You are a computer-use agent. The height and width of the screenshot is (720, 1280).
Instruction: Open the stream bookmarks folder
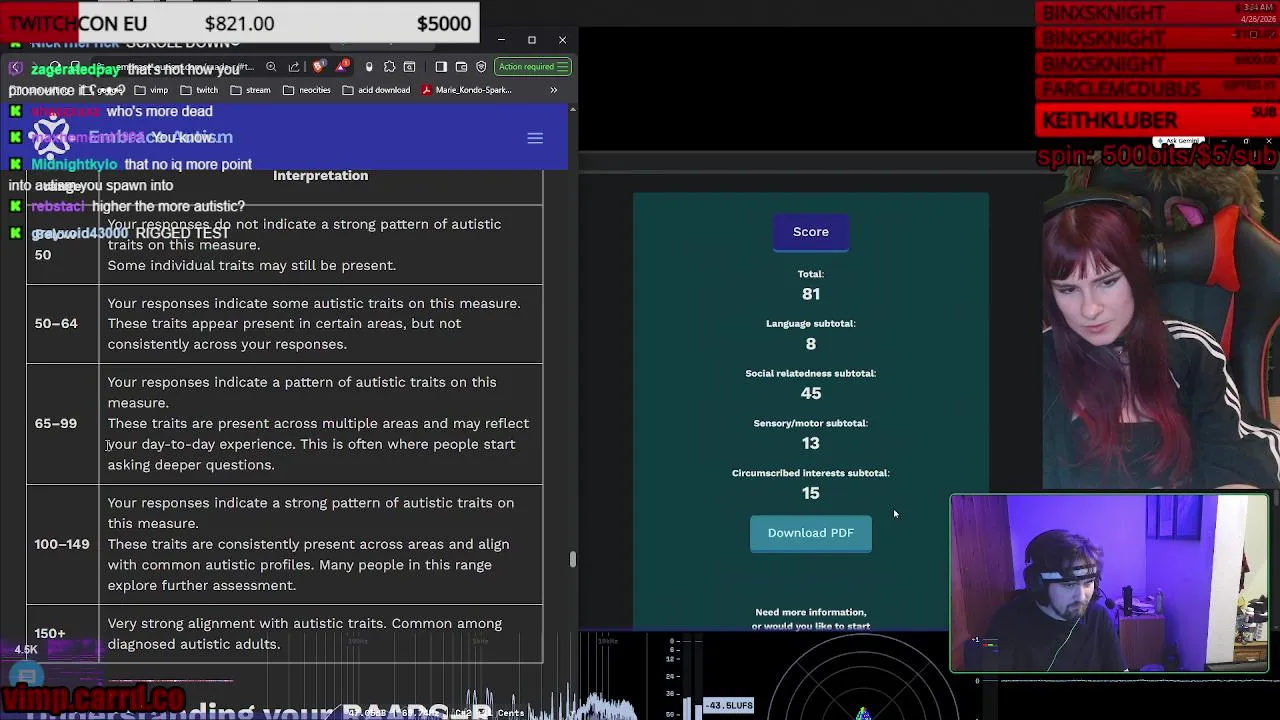250,90
